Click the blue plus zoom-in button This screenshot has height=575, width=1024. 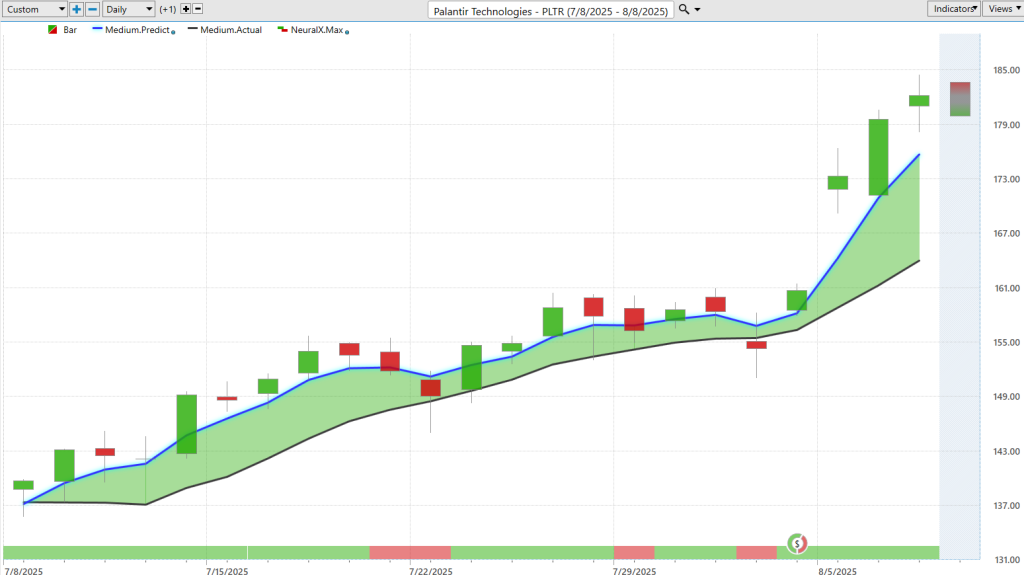click(77, 9)
